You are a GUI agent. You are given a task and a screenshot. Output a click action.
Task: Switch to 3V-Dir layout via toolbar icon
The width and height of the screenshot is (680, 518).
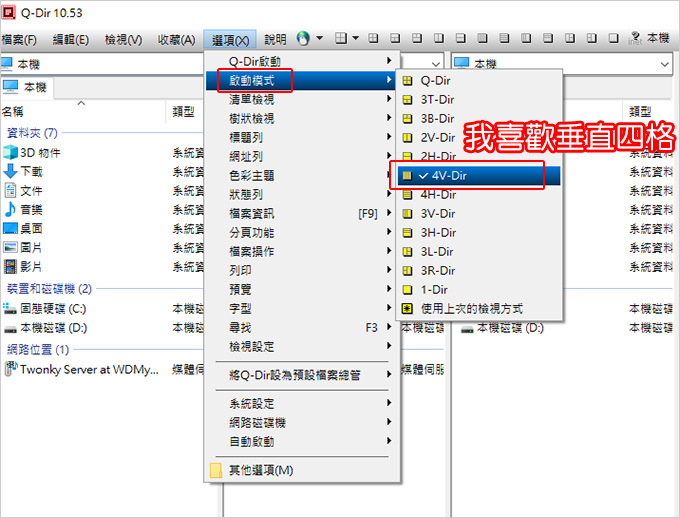[x=526, y=39]
